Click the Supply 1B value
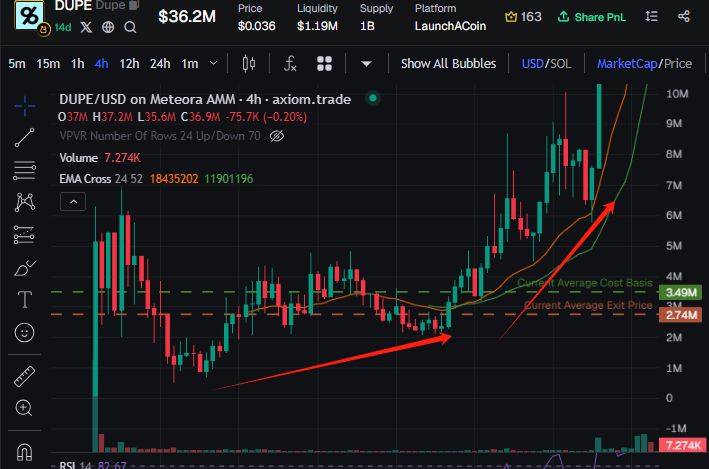Screen dimensions: 709x469 [367, 26]
